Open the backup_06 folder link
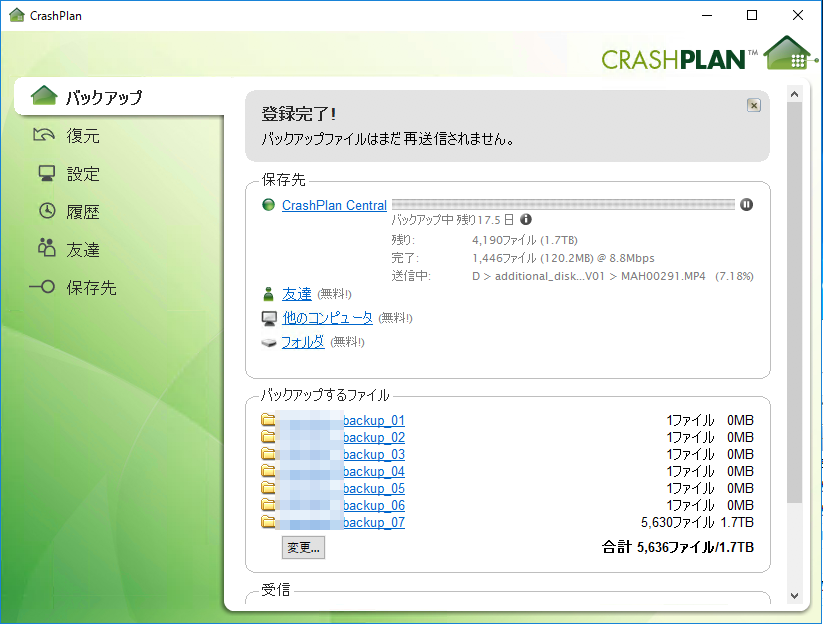This screenshot has height=624, width=823. tap(374, 505)
